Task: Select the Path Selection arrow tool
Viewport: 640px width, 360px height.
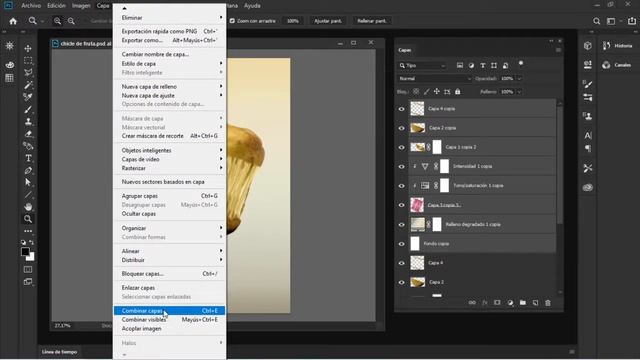Action: pos(28,182)
